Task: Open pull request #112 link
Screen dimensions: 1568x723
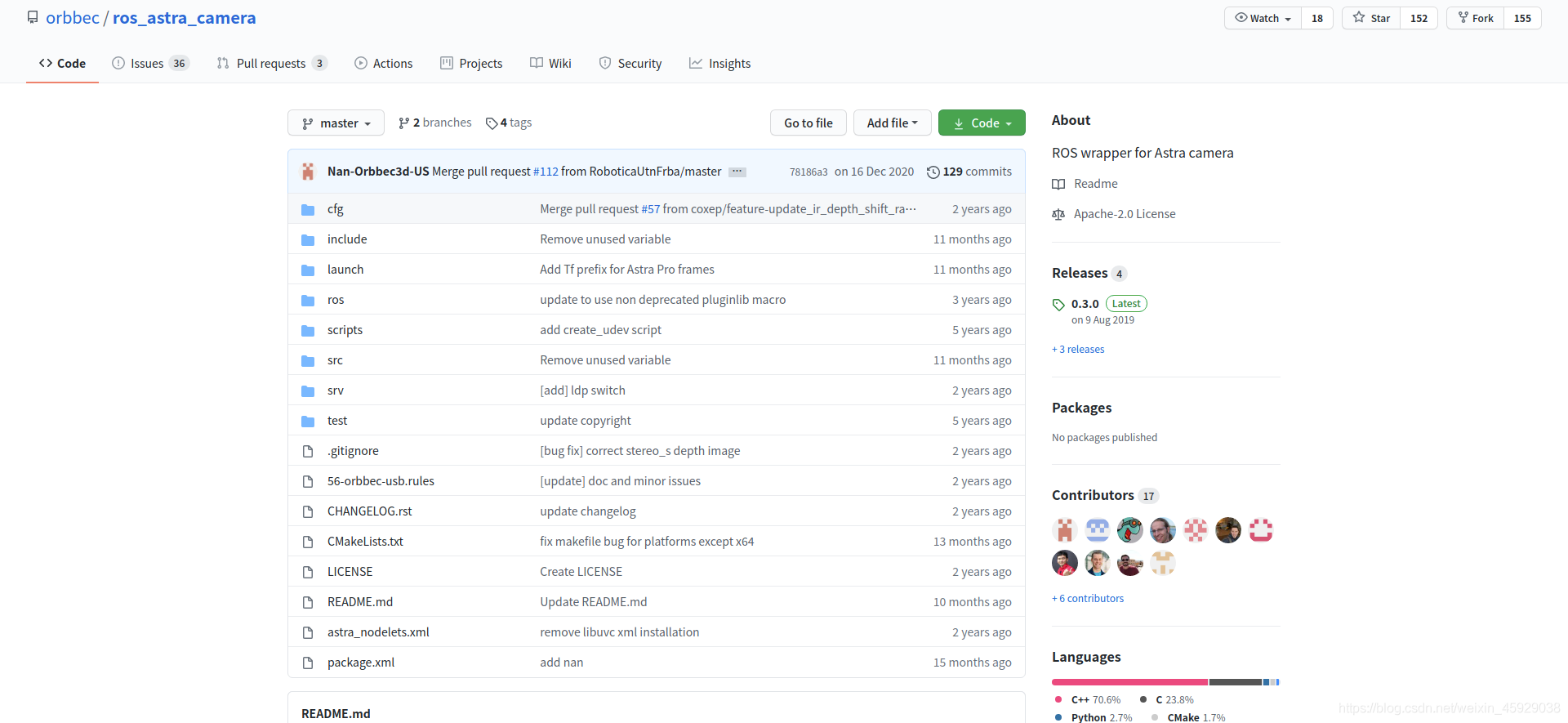Action: tap(546, 172)
